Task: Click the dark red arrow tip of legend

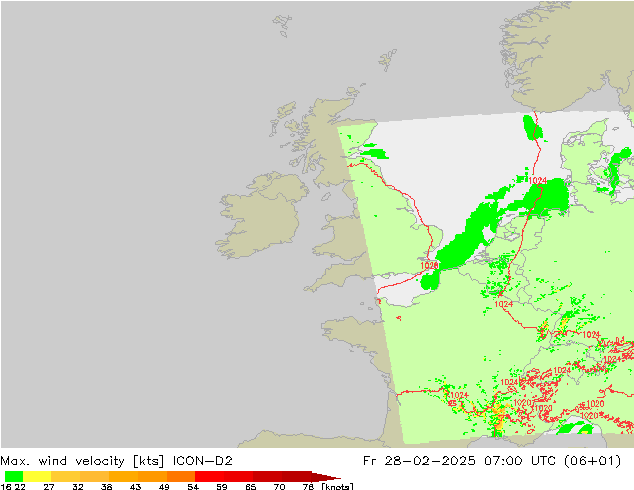Action: (326, 477)
